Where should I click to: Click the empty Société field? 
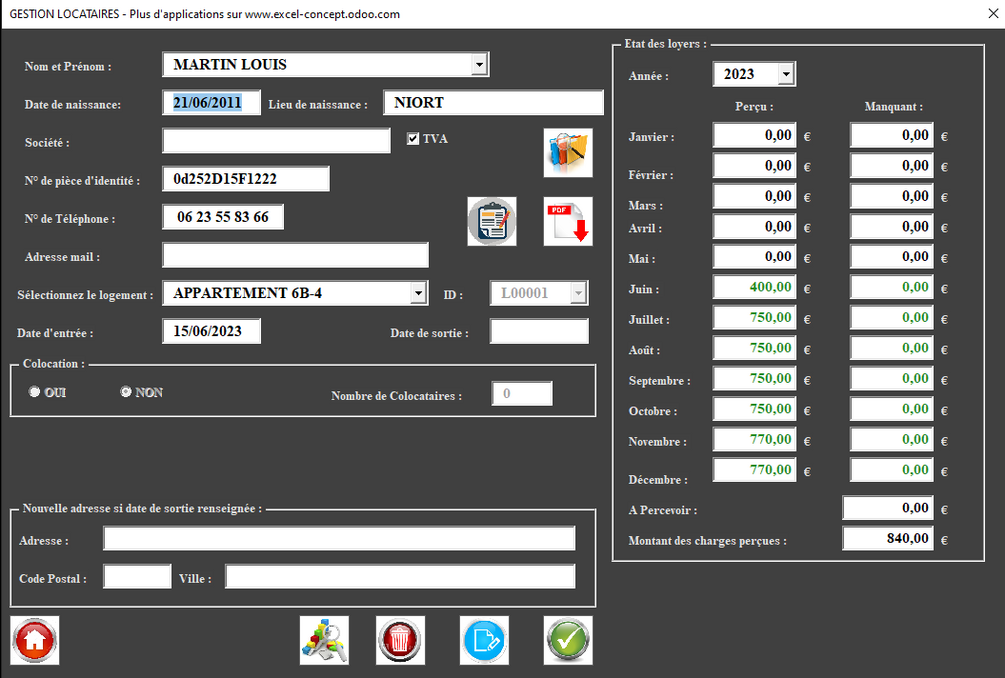click(x=276, y=140)
